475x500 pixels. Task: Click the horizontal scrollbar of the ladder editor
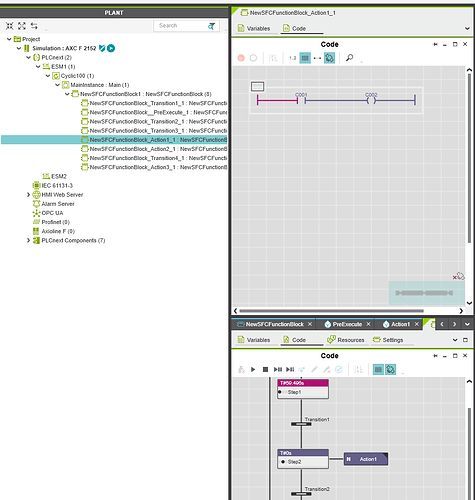332,311
